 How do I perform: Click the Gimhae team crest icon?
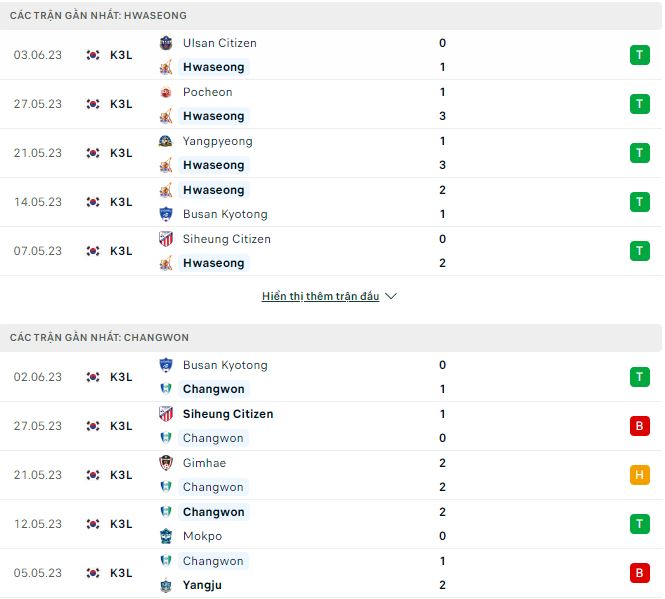tap(166, 463)
